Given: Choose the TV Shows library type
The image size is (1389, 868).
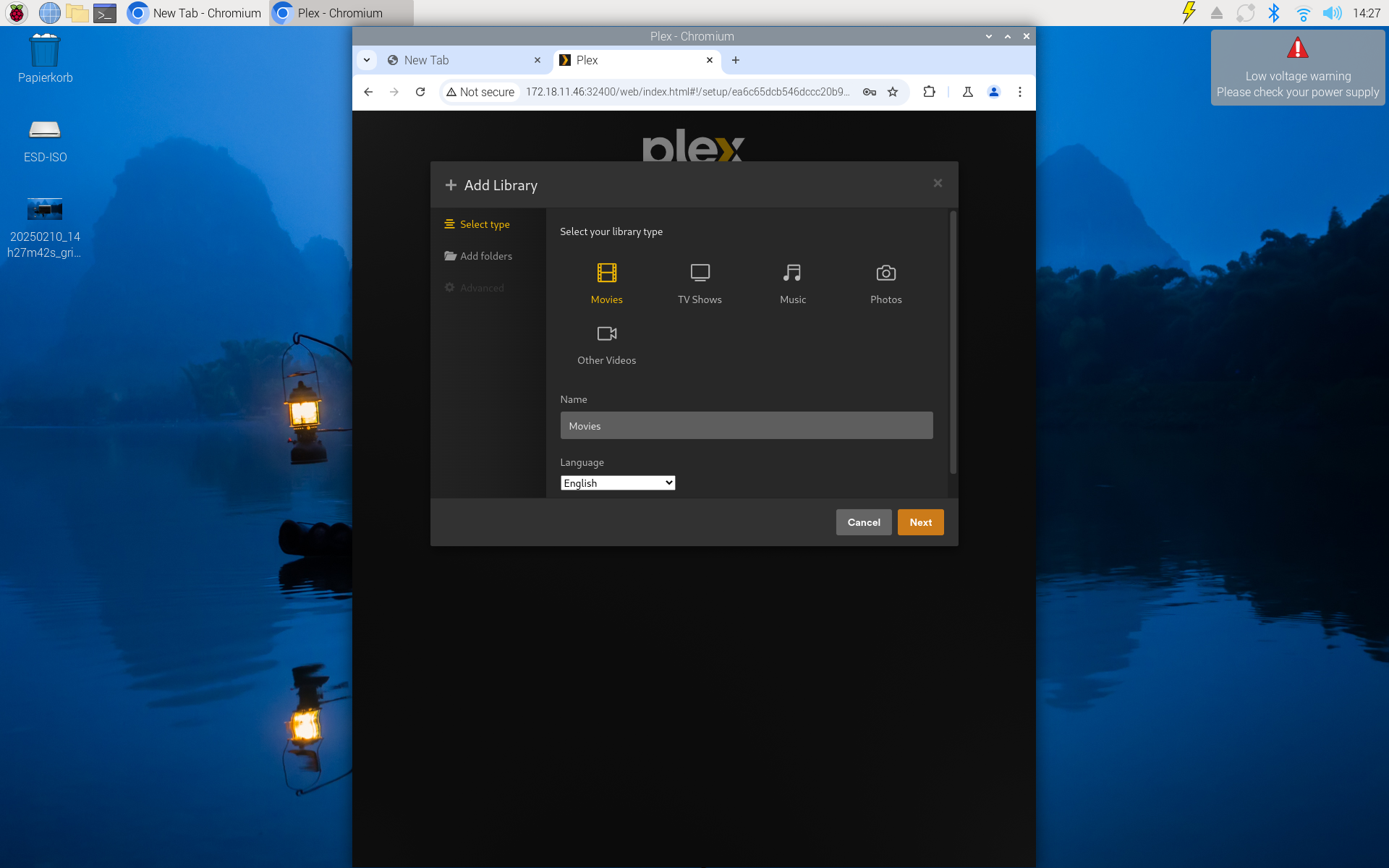Looking at the screenshot, I should (700, 284).
